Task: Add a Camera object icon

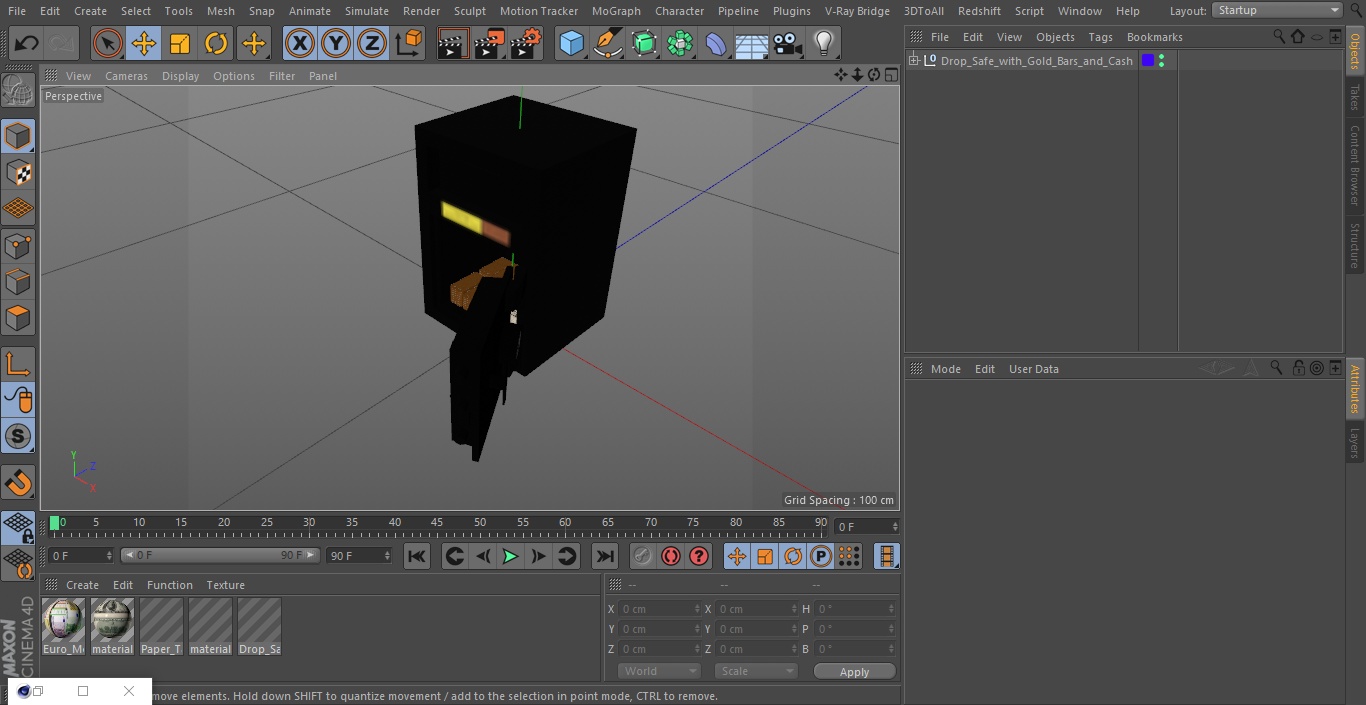Action: tap(788, 43)
